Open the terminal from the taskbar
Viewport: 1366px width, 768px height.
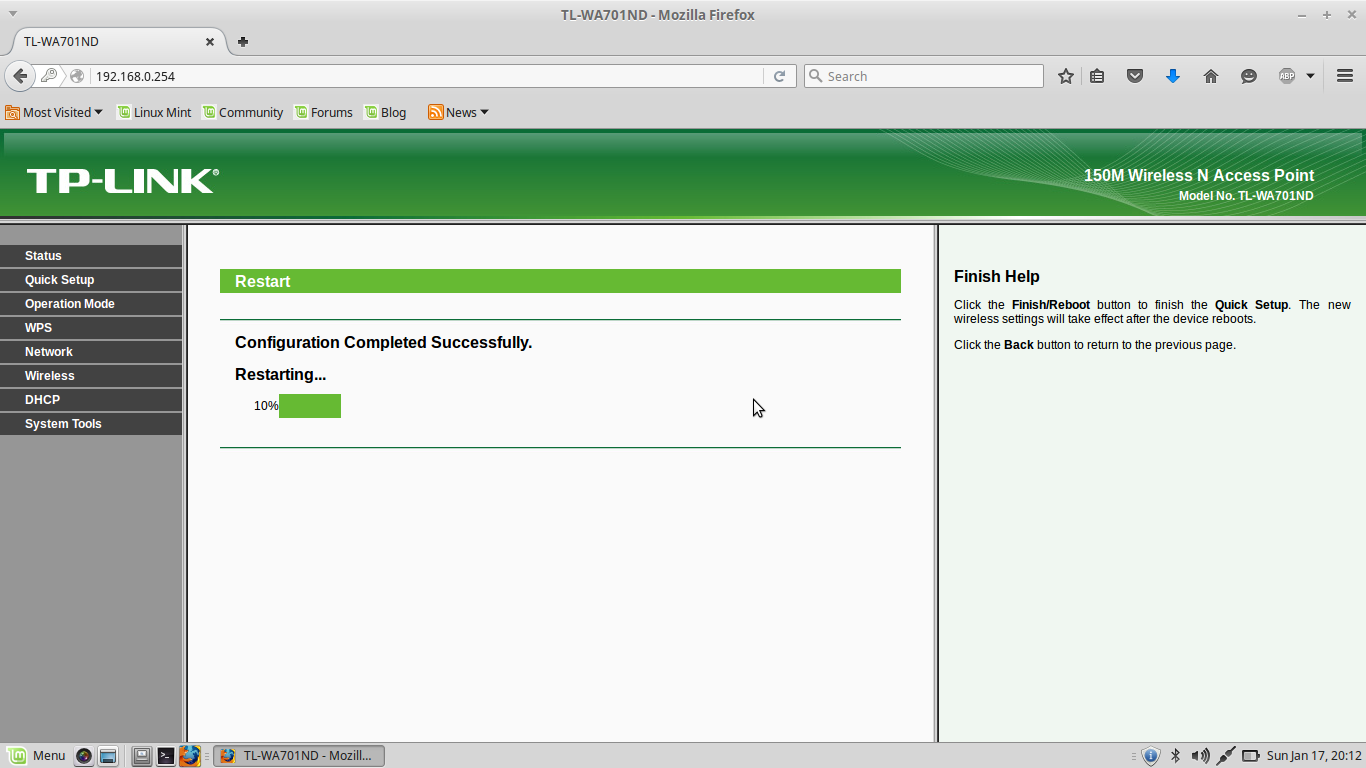click(x=165, y=755)
